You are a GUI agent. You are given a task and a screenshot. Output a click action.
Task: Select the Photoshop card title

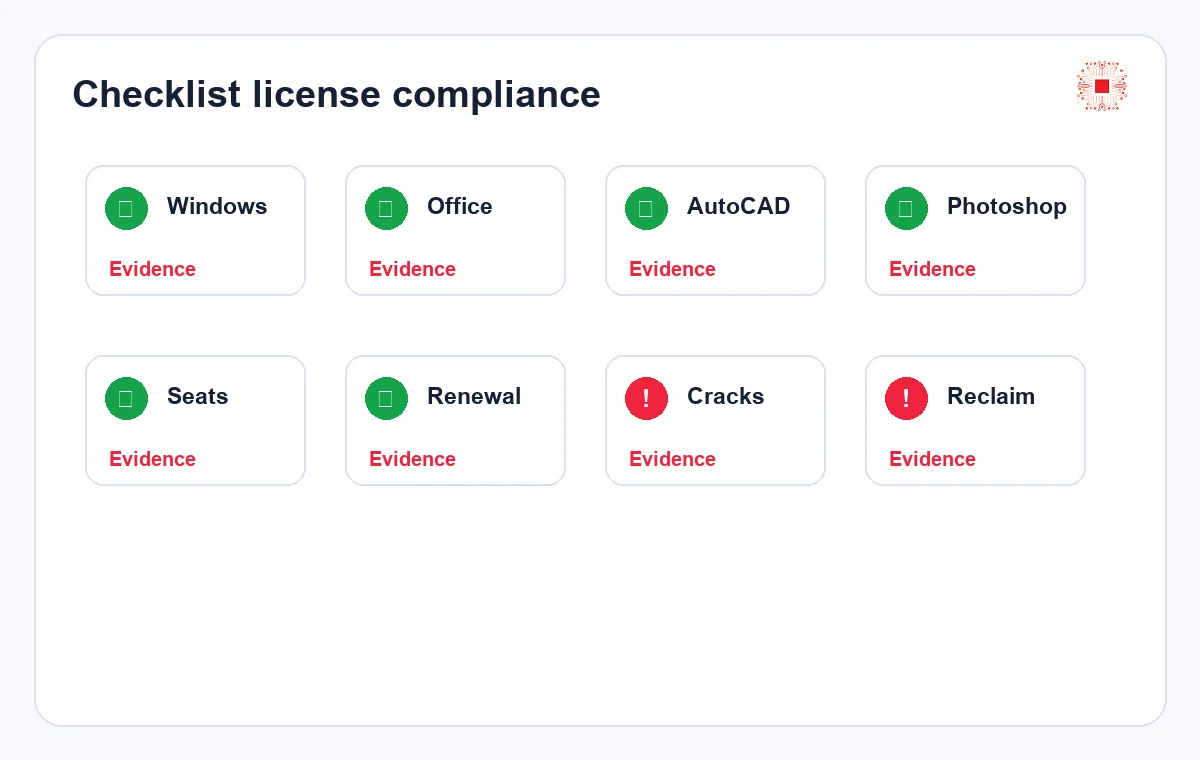(1007, 206)
